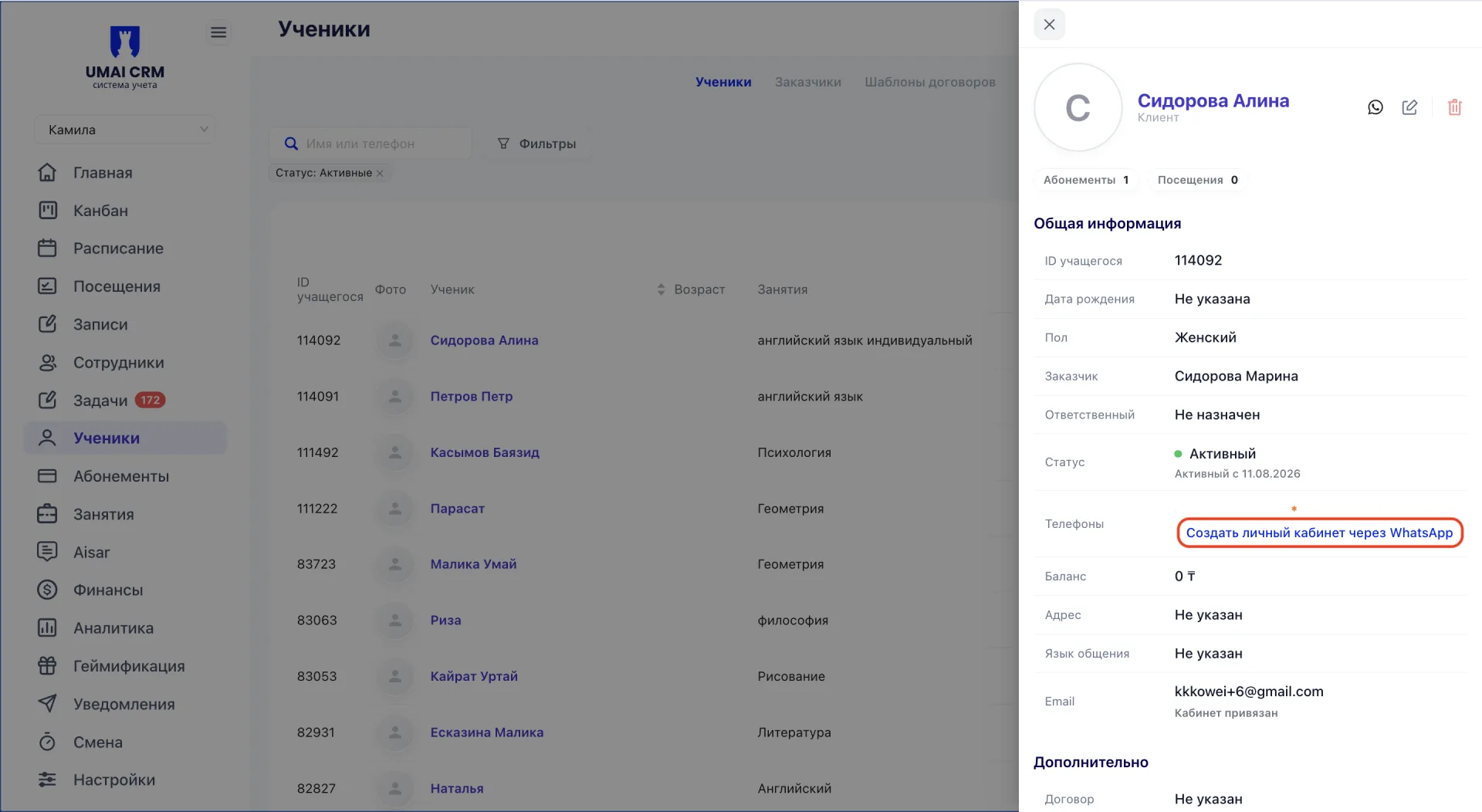Screen dimensions: 1482x812
Task: Open student link Риза
Action: click(x=445, y=621)
